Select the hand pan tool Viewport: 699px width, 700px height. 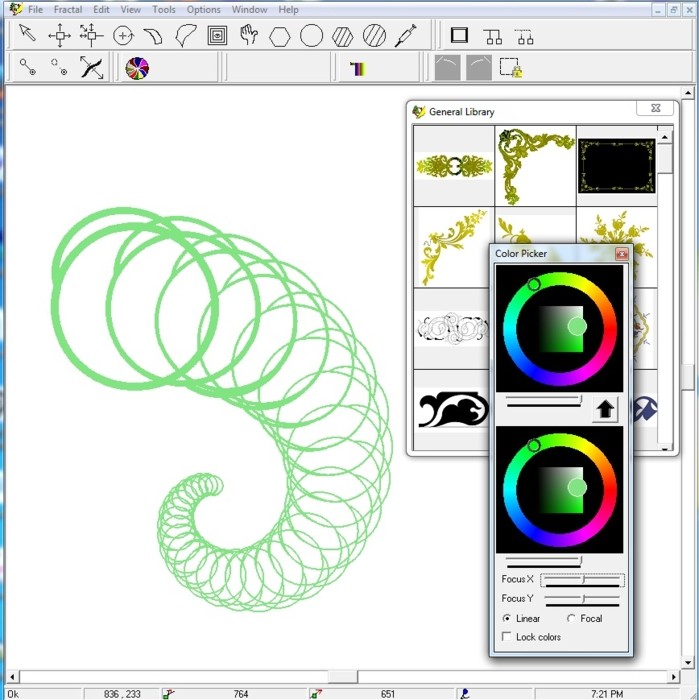(x=249, y=34)
